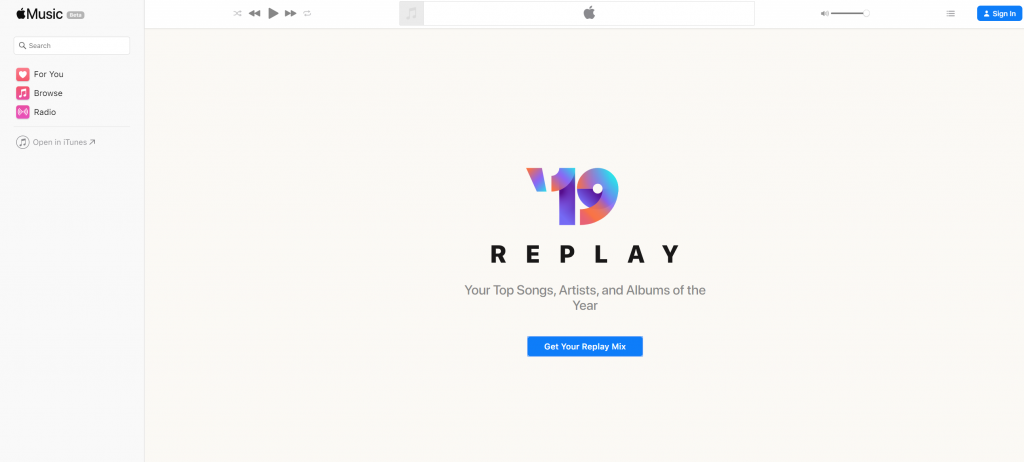This screenshot has width=1024, height=462.
Task: Skip back to the previous track
Action: point(254,13)
